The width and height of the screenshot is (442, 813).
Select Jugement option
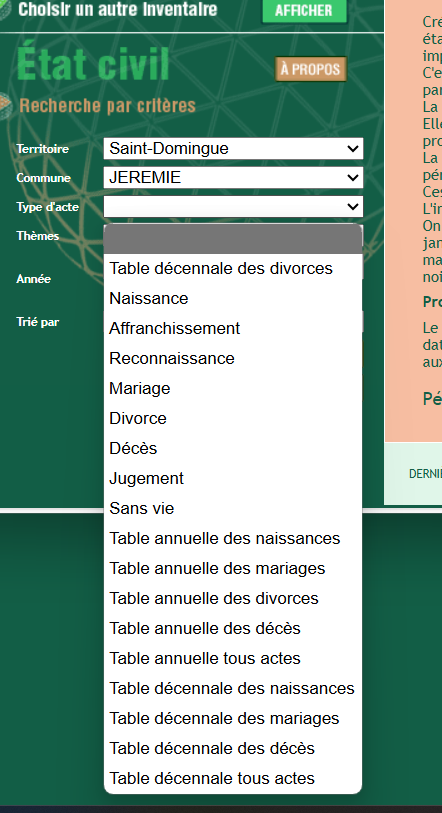click(233, 479)
